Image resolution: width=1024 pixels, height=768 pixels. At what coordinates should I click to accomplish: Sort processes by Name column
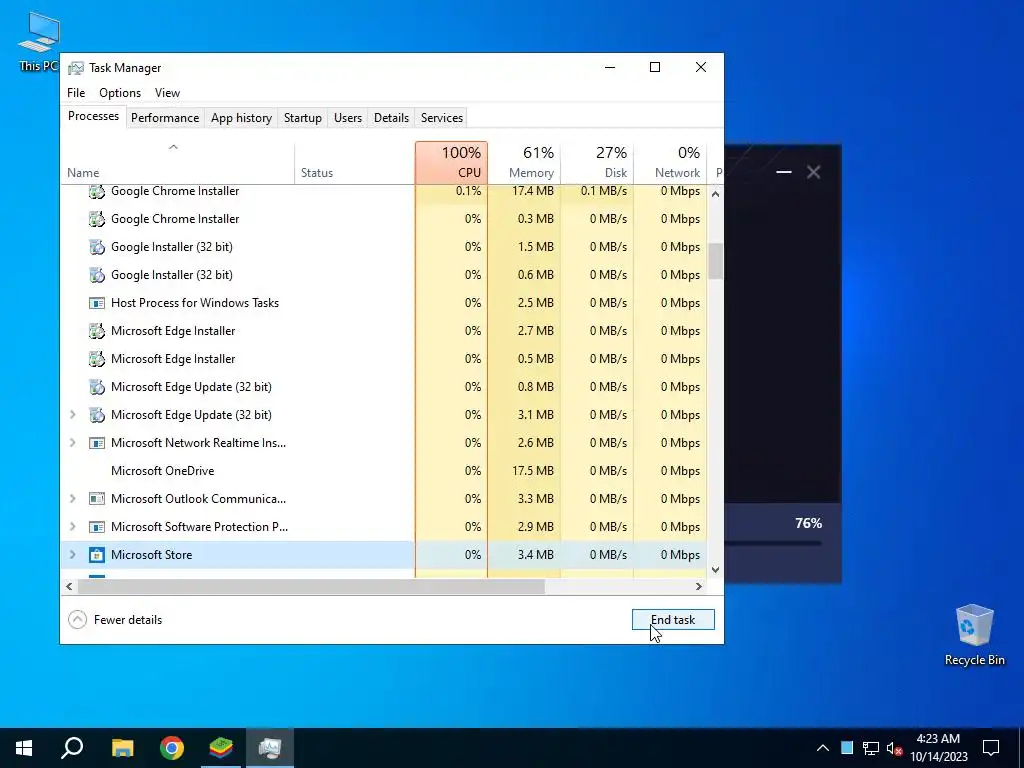[x=178, y=163]
